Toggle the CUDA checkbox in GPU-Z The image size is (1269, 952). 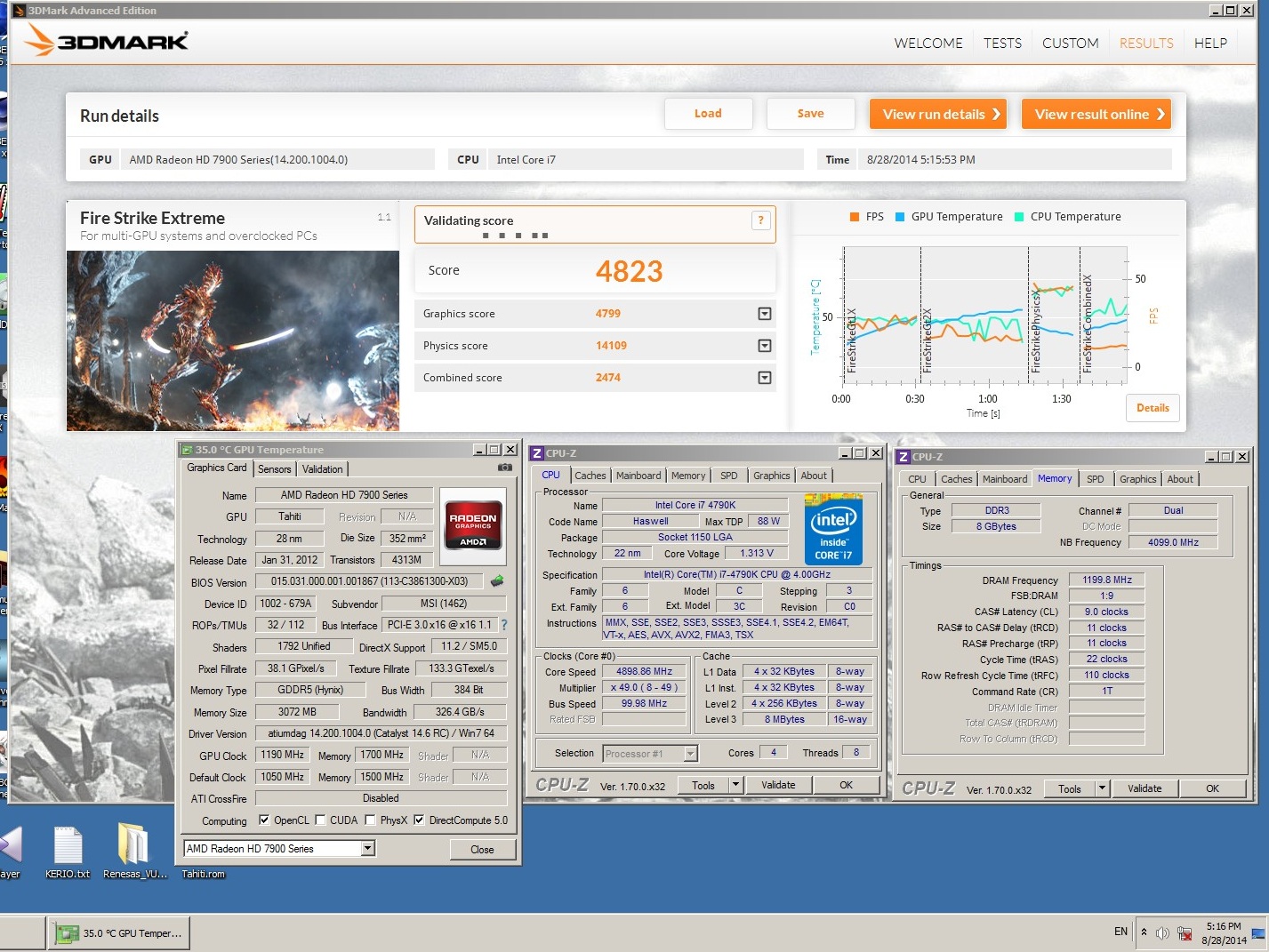coord(320,820)
